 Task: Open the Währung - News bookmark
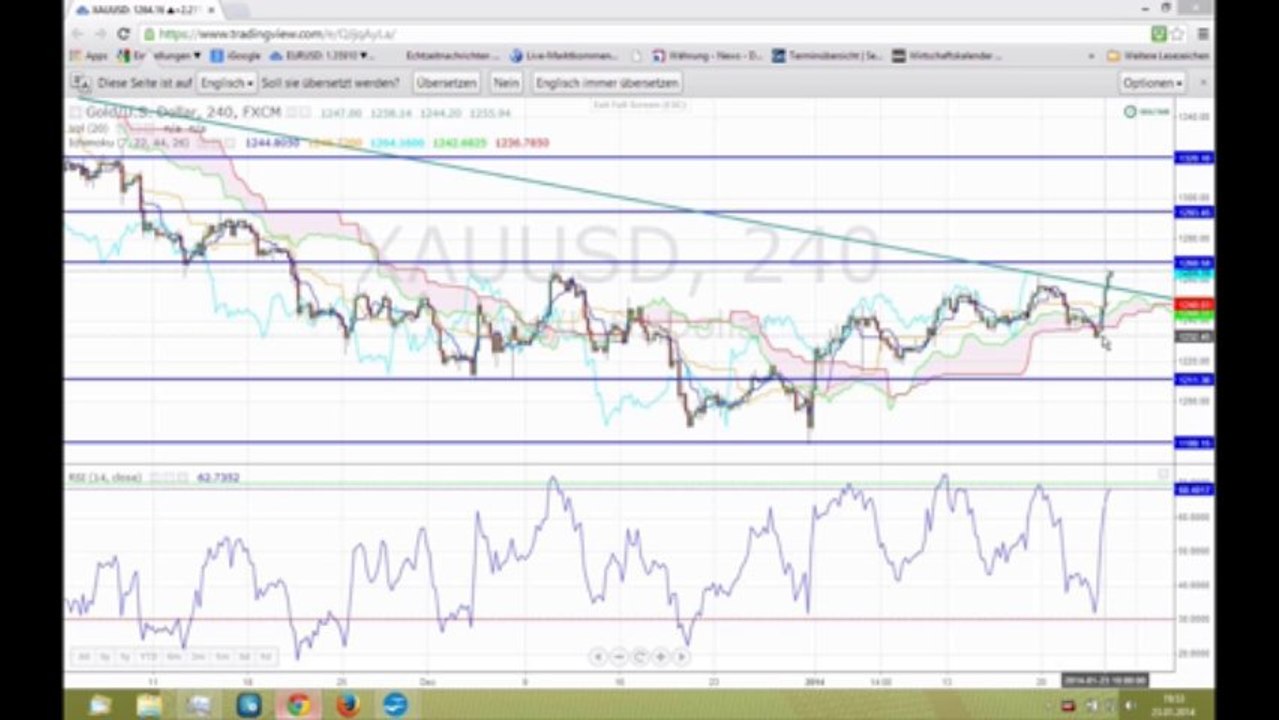click(x=707, y=56)
